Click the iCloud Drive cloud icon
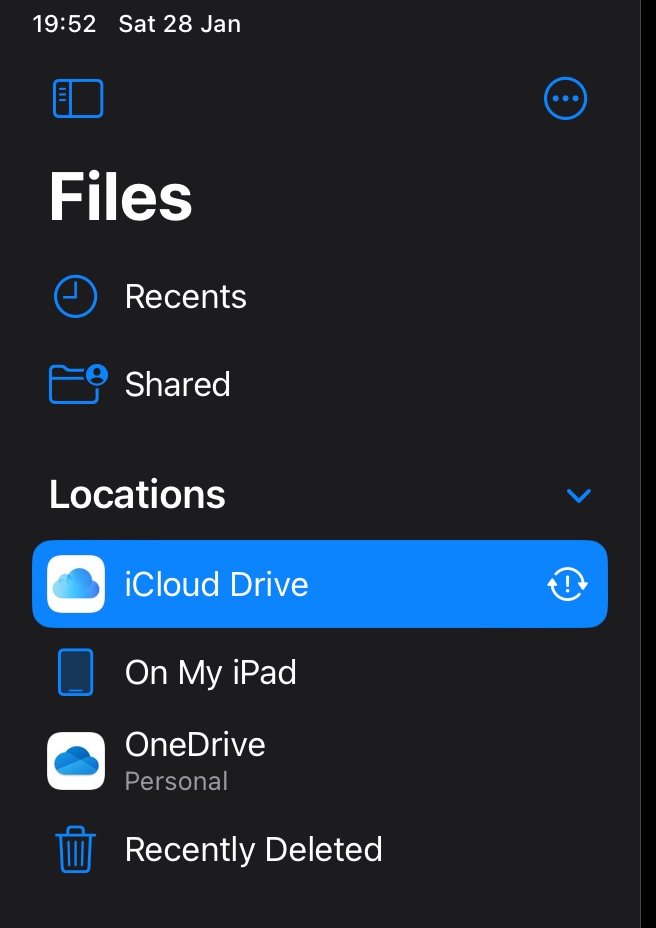The height and width of the screenshot is (928, 656). 76,584
